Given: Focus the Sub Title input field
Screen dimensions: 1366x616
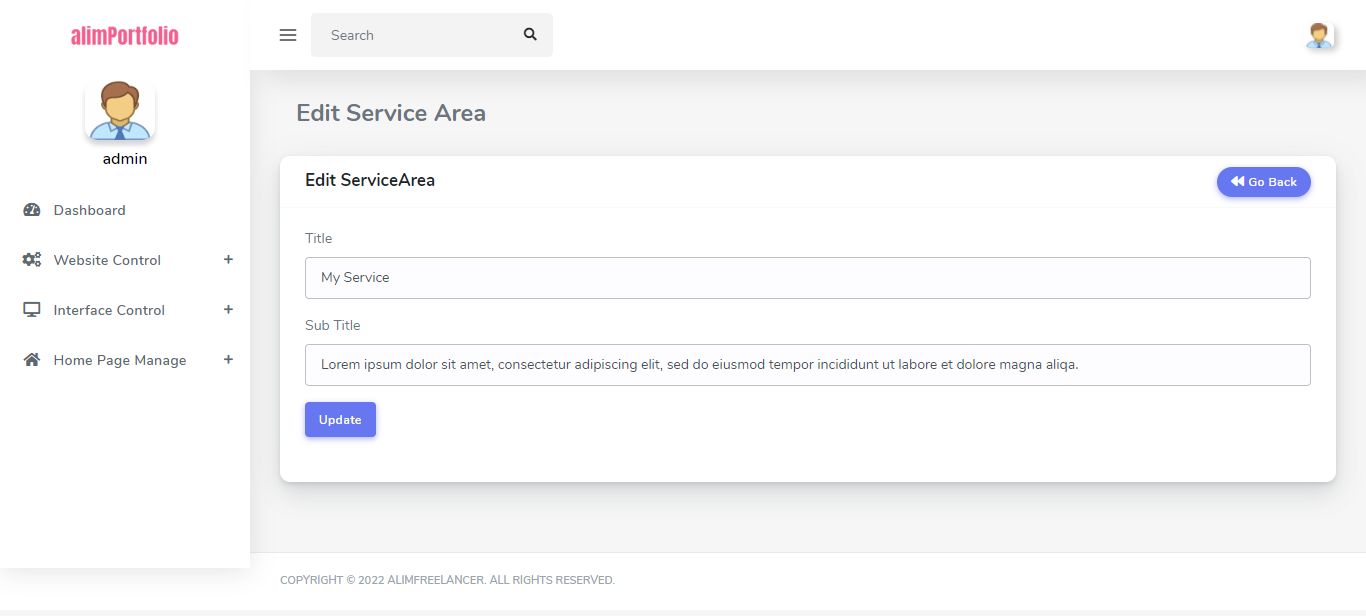Looking at the screenshot, I should pos(807,365).
